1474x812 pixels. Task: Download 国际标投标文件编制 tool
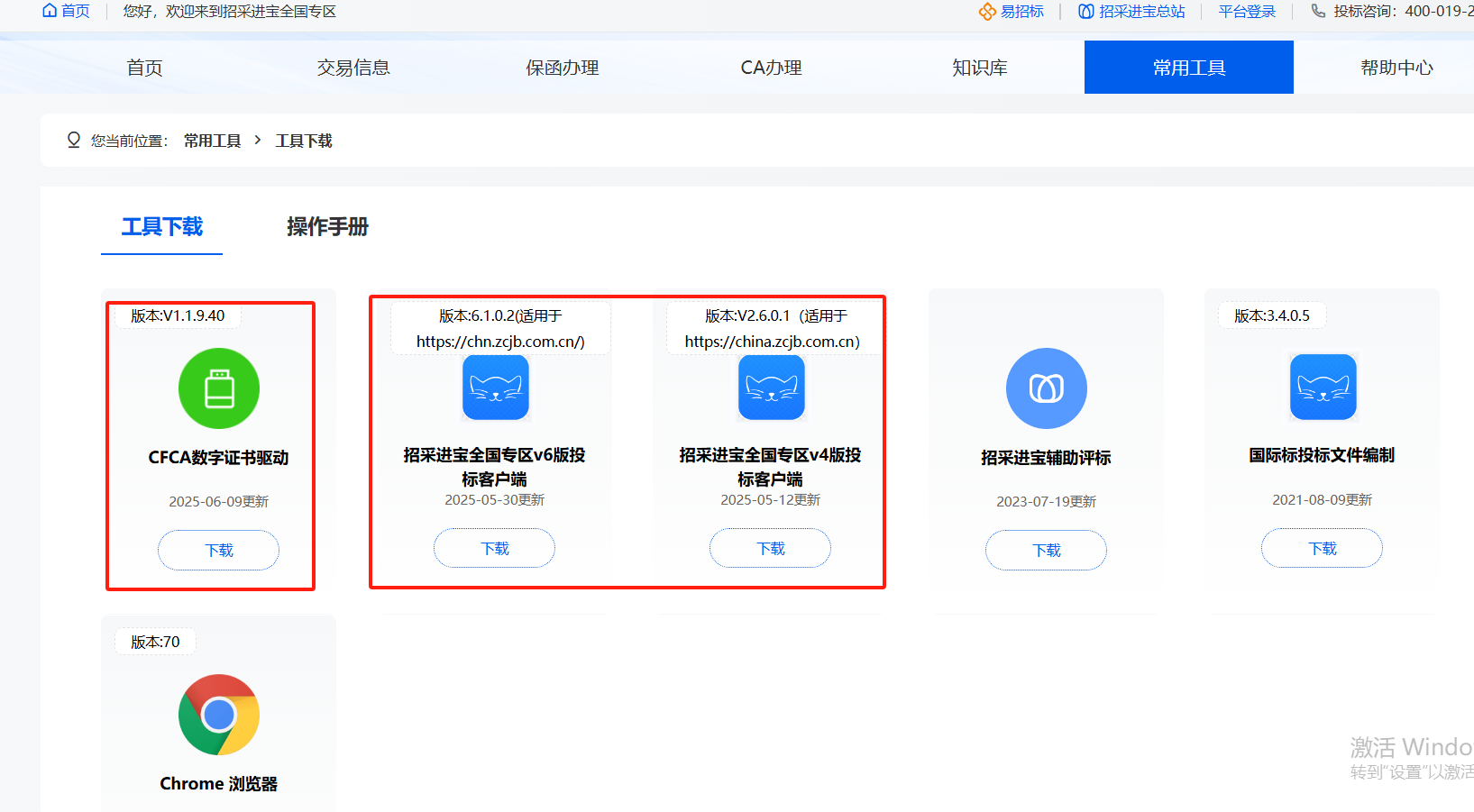tap(1323, 548)
